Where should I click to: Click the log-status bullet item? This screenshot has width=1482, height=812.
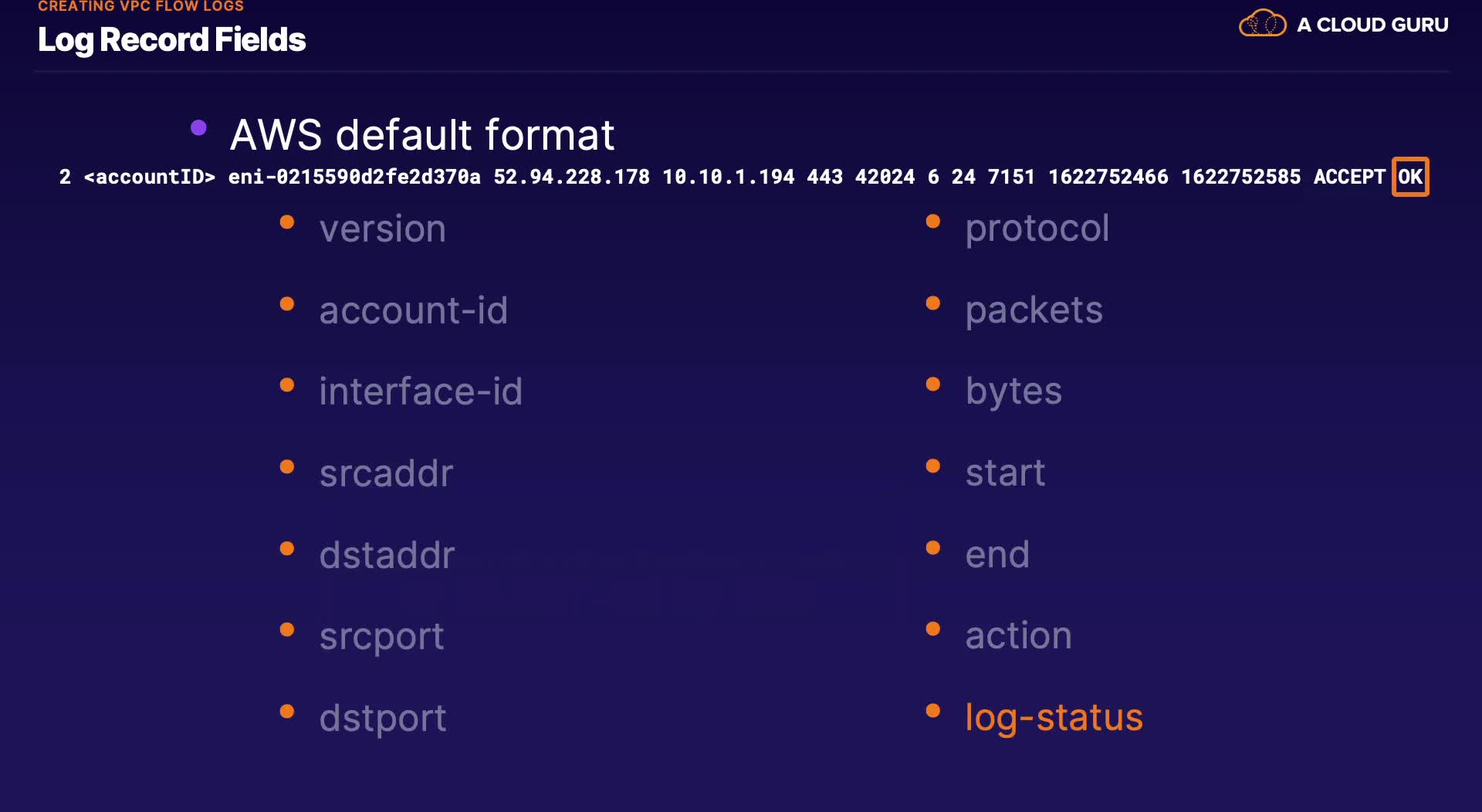pos(1054,717)
